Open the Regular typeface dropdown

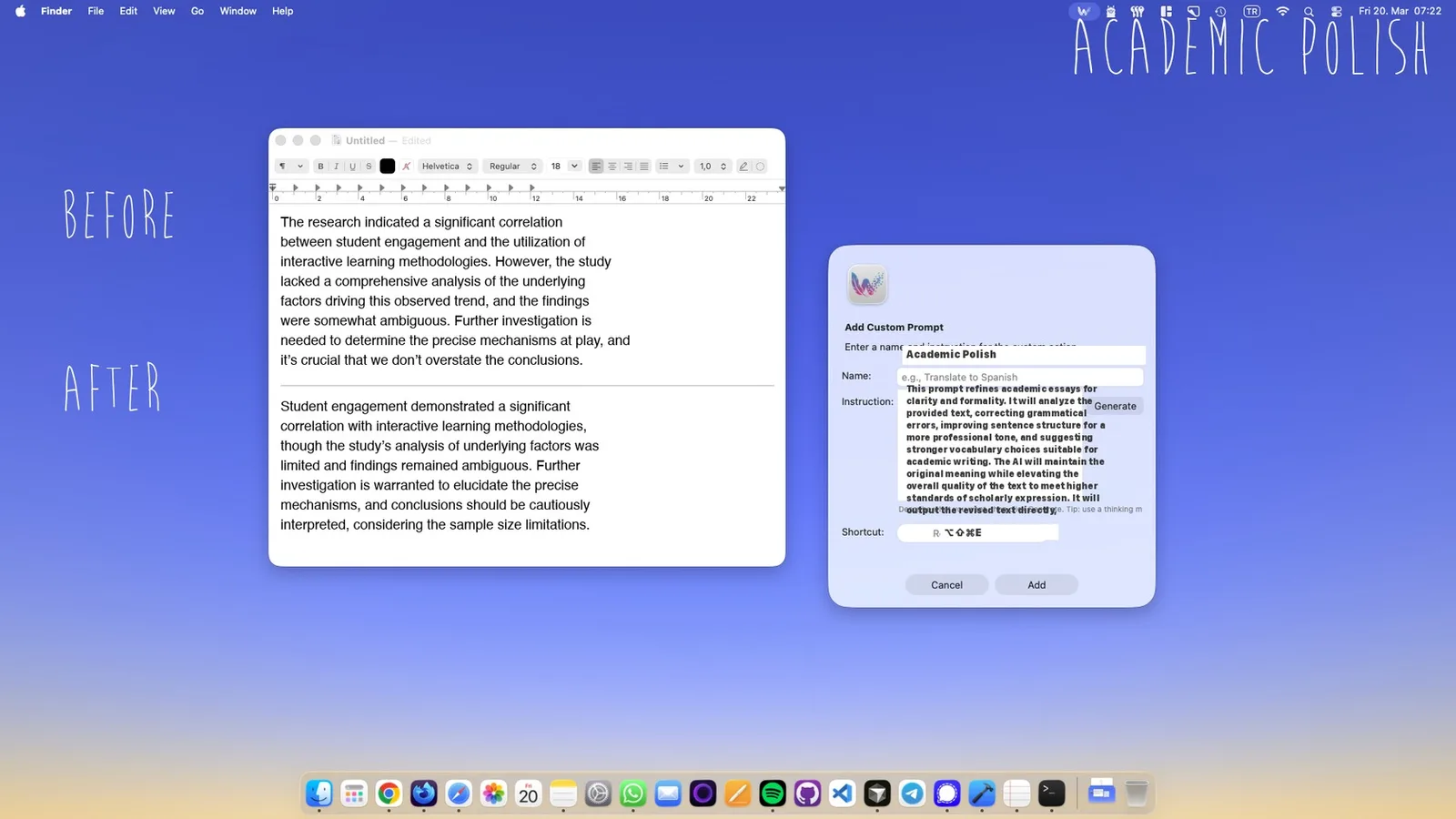512,167
